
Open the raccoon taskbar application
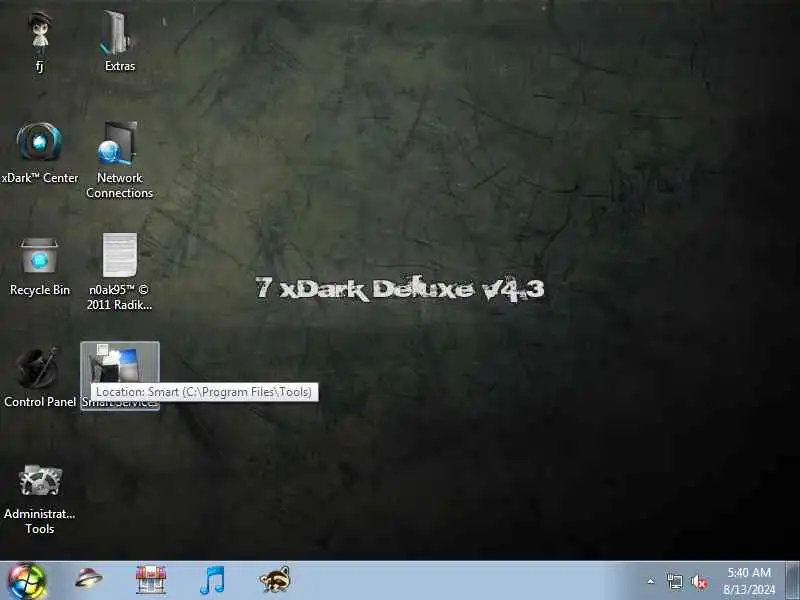point(276,580)
